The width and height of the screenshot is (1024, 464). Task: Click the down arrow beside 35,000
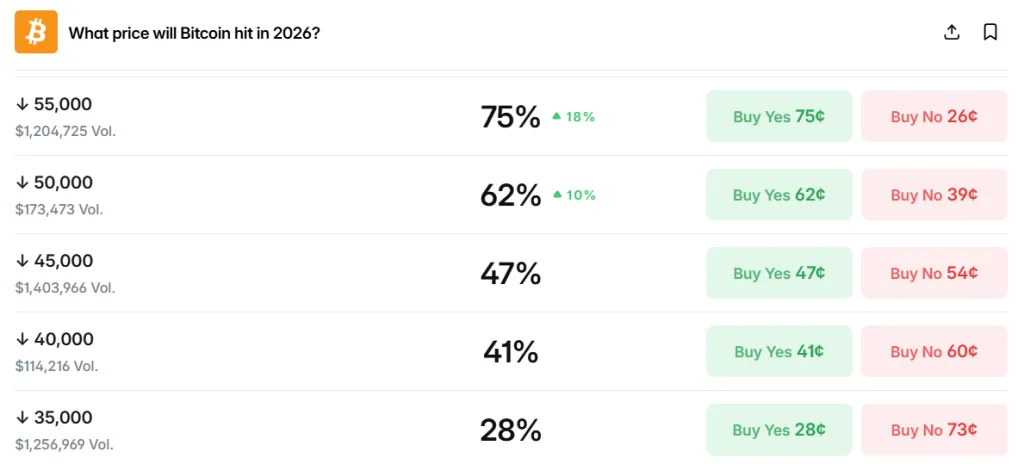point(22,418)
